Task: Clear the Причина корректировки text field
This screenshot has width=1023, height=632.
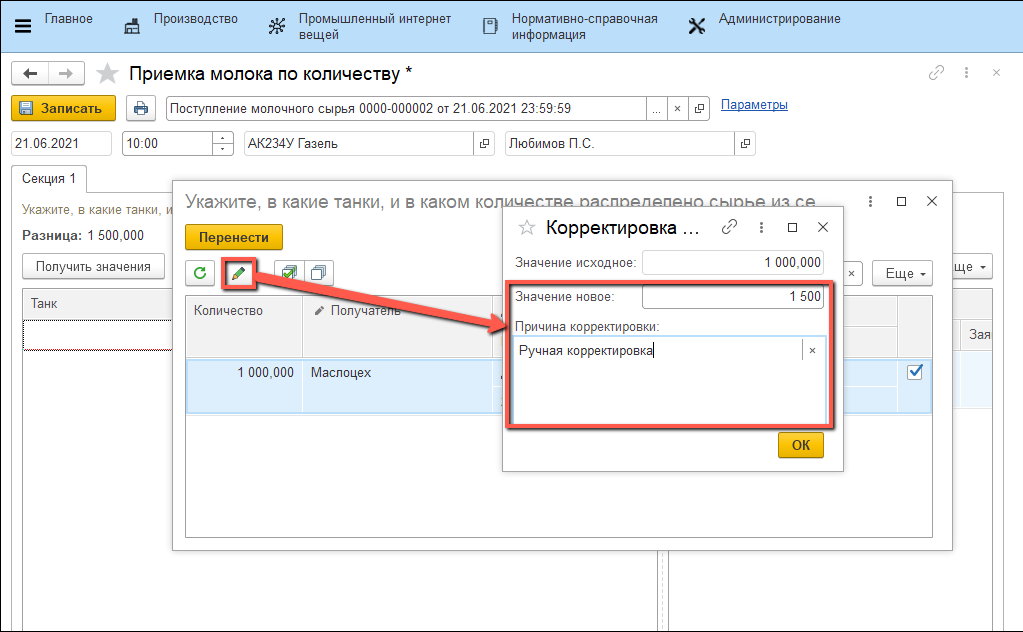Action: coord(812,350)
